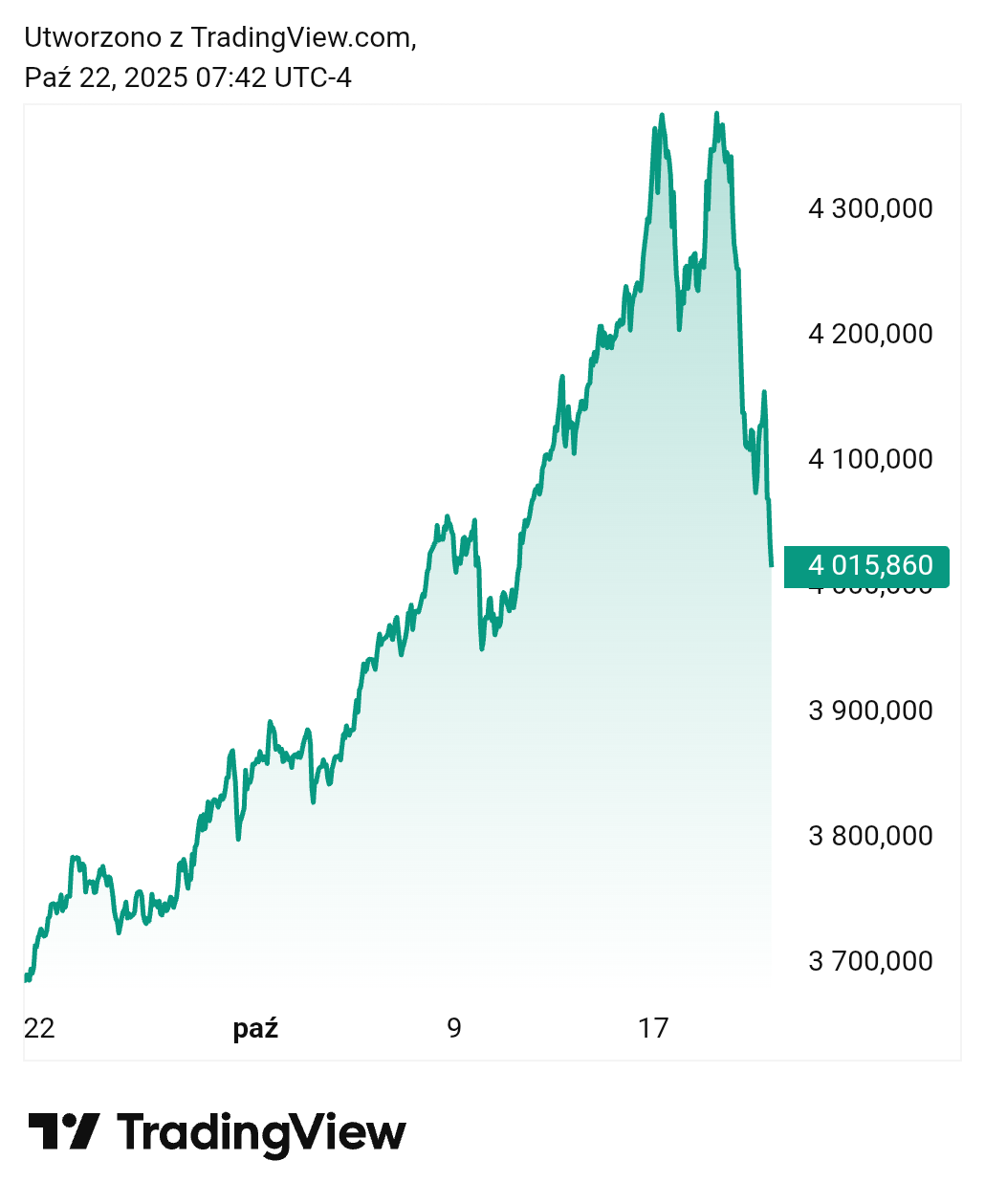Viewport: 985px width, 1204px height.
Task: Click the TradingView logo icon
Action: (x=63, y=1131)
